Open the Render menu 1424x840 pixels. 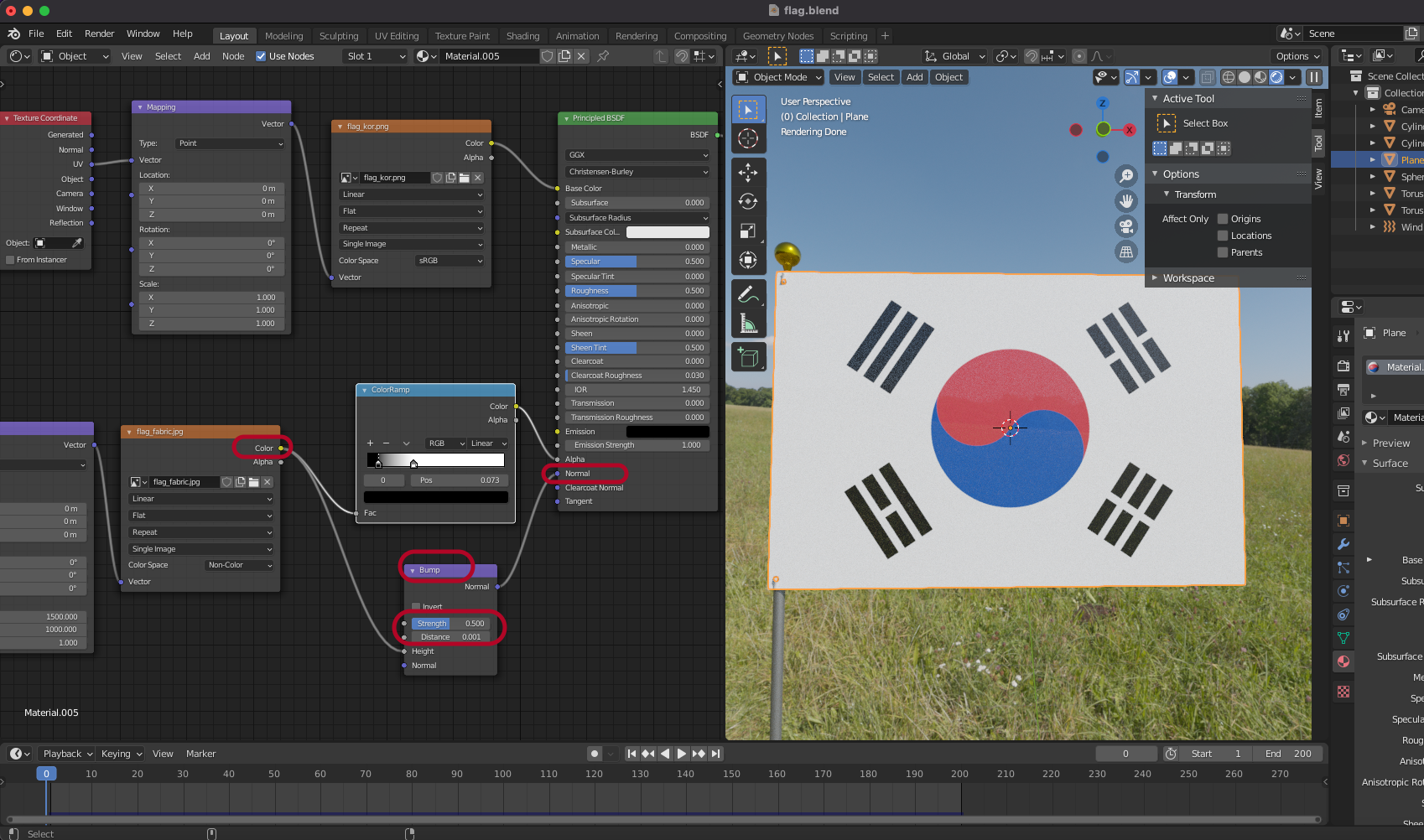[99, 34]
